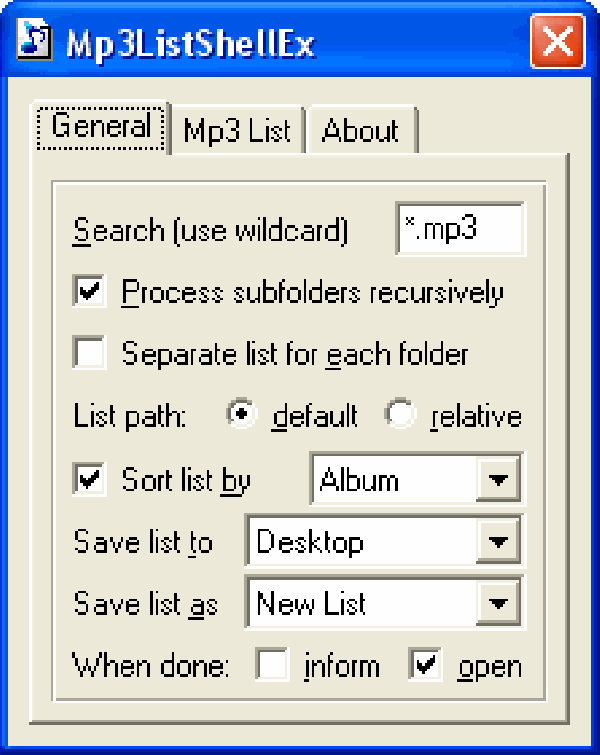
Task: Open the About tab
Action: (x=360, y=131)
